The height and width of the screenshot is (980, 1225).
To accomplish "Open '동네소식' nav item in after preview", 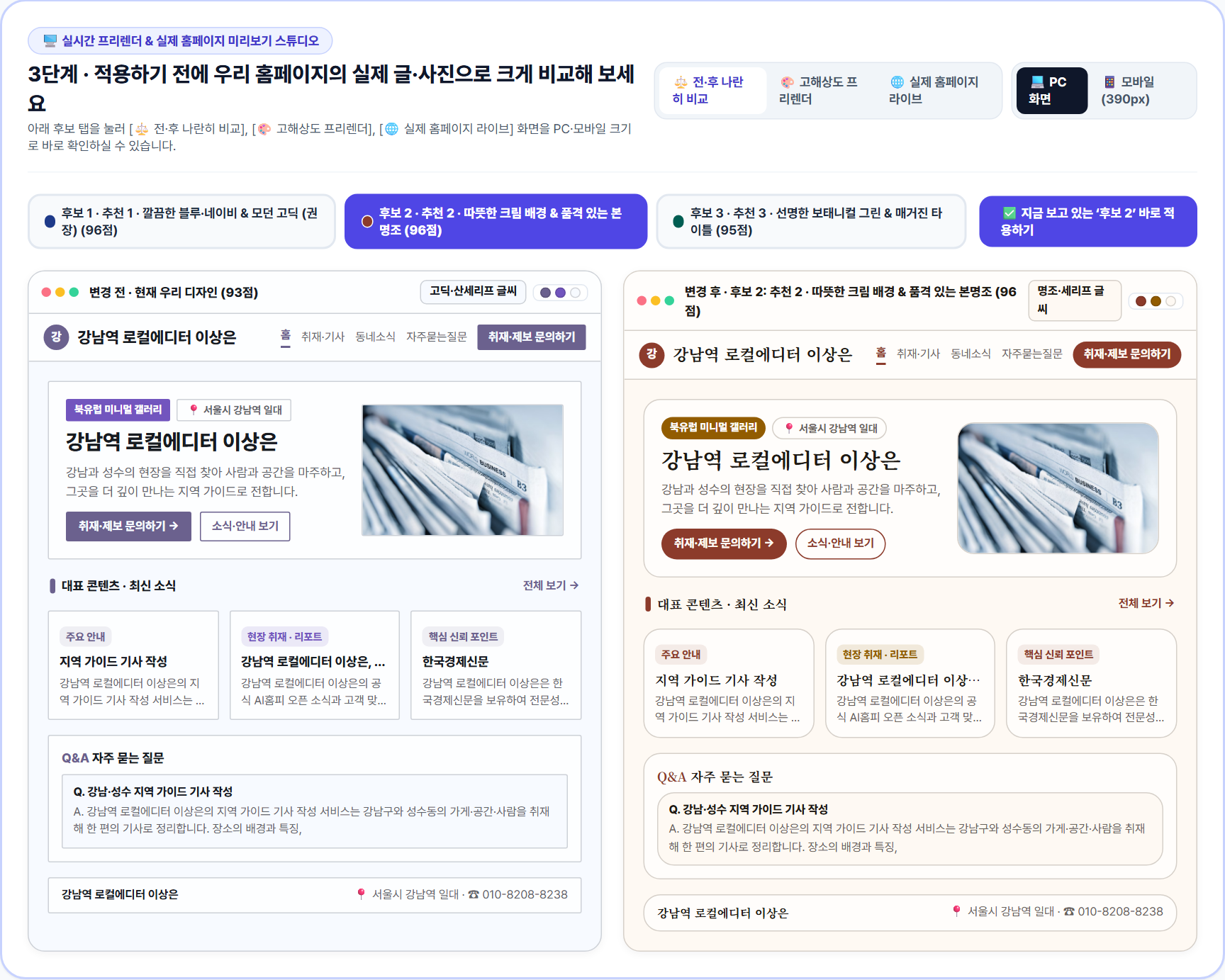I will 971,354.
